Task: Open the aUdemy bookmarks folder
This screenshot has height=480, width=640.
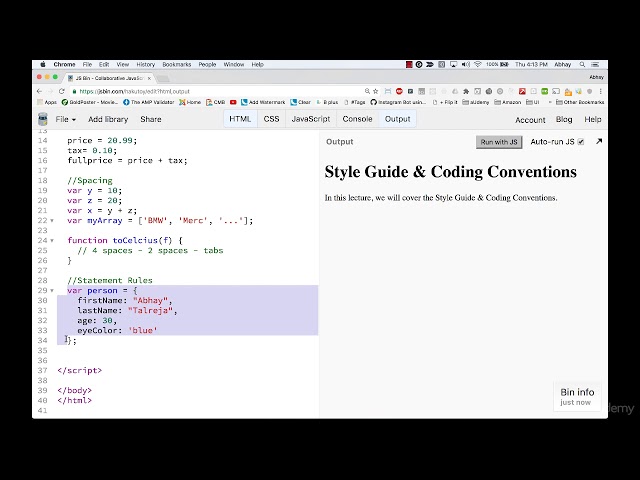Action: [476, 102]
